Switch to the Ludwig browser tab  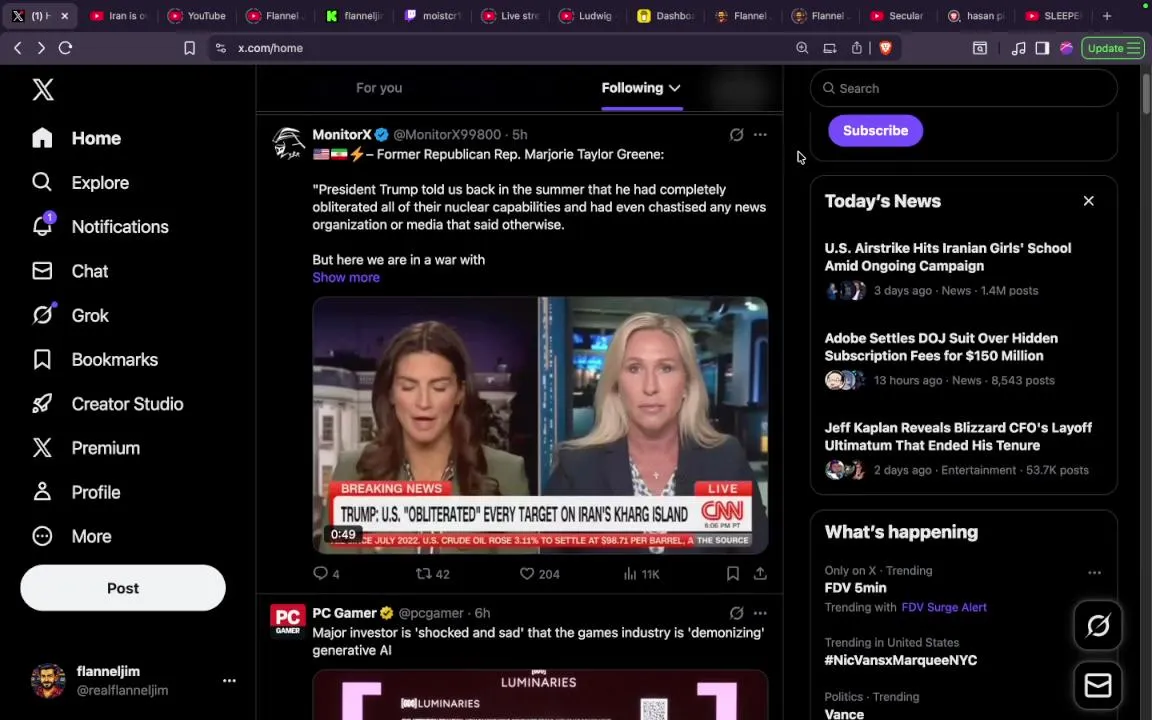click(x=586, y=15)
